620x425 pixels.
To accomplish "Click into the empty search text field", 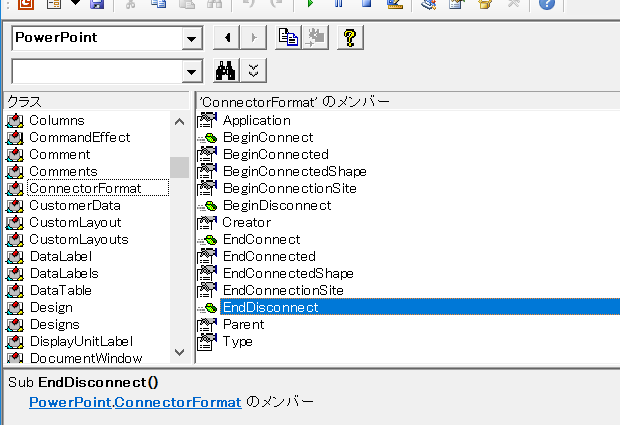I will [x=97, y=72].
